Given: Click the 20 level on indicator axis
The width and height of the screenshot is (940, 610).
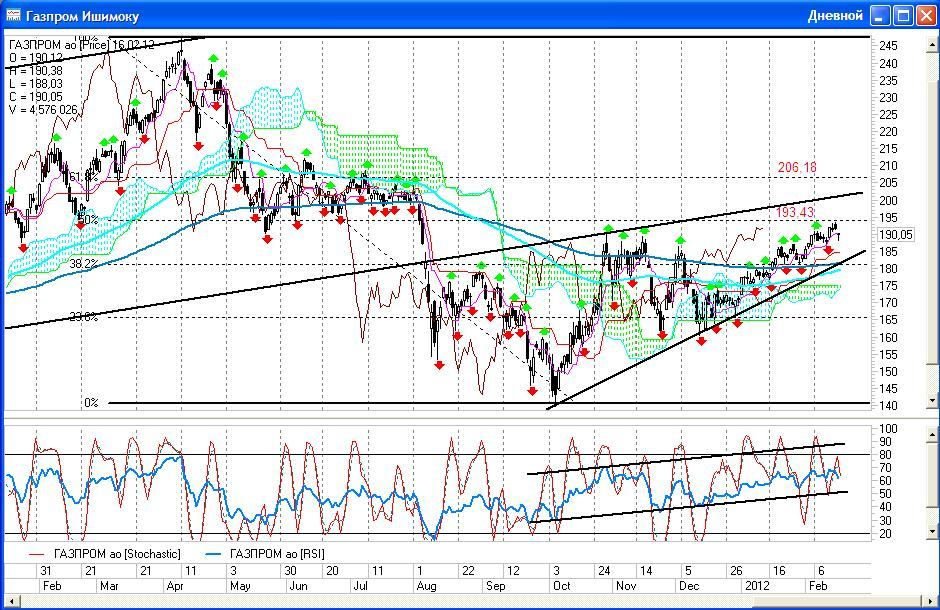Looking at the screenshot, I should [887, 533].
